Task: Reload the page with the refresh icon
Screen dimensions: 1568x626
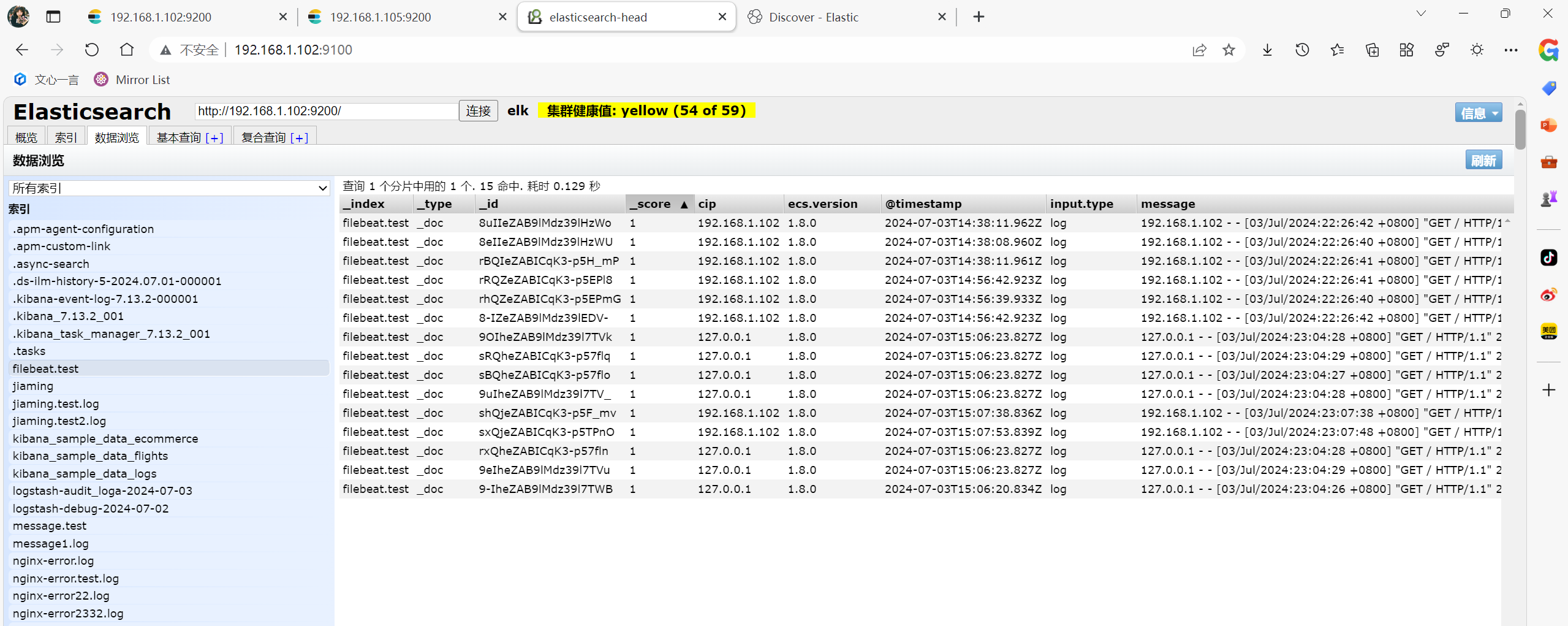Action: click(x=92, y=50)
